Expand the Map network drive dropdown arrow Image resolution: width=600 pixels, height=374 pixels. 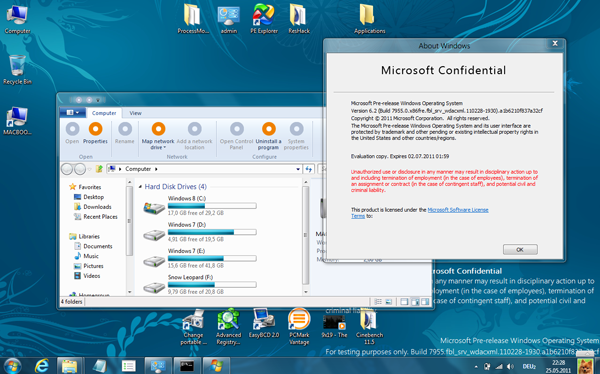tap(165, 148)
